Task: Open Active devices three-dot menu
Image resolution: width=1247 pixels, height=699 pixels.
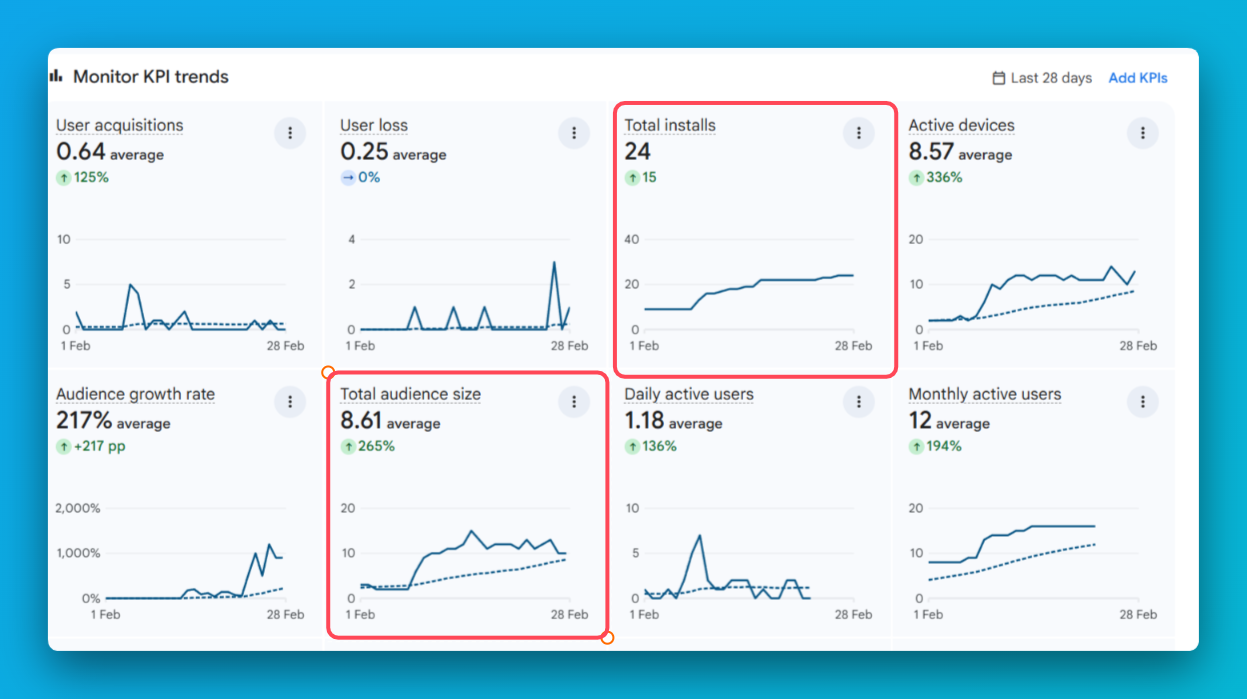Action: [x=1142, y=133]
